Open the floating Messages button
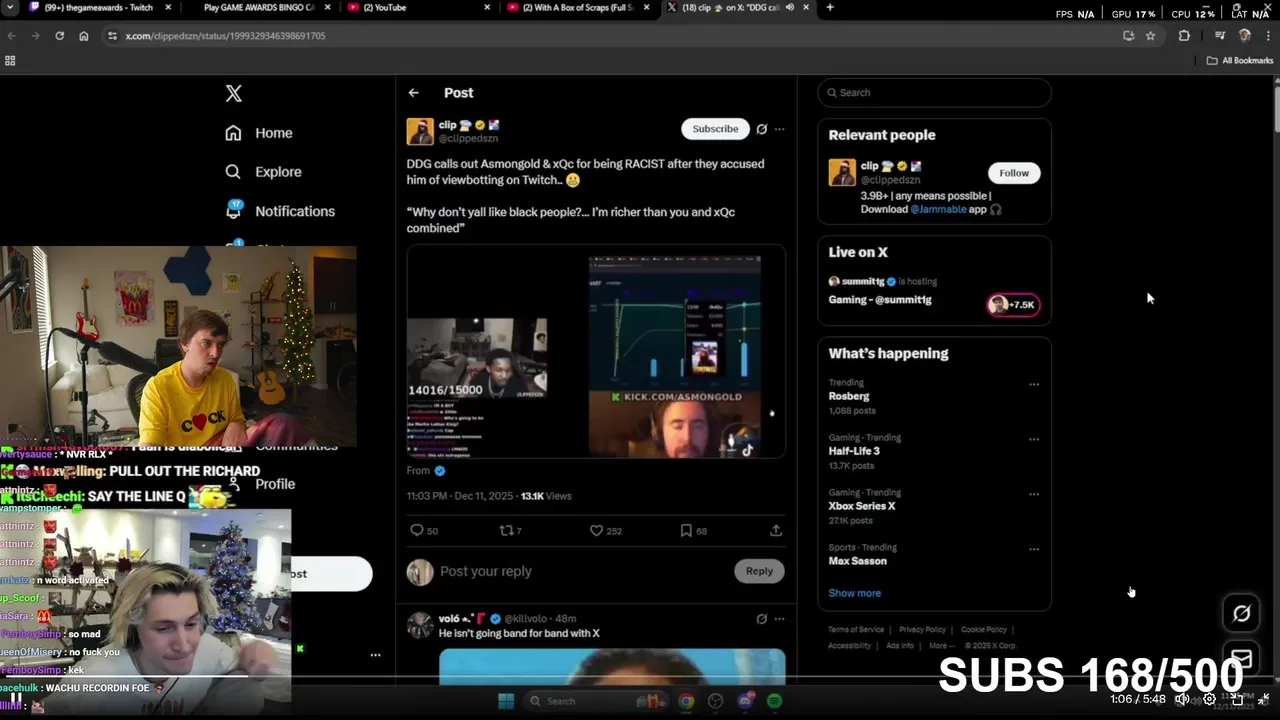This screenshot has height=720, width=1280. point(1241,657)
